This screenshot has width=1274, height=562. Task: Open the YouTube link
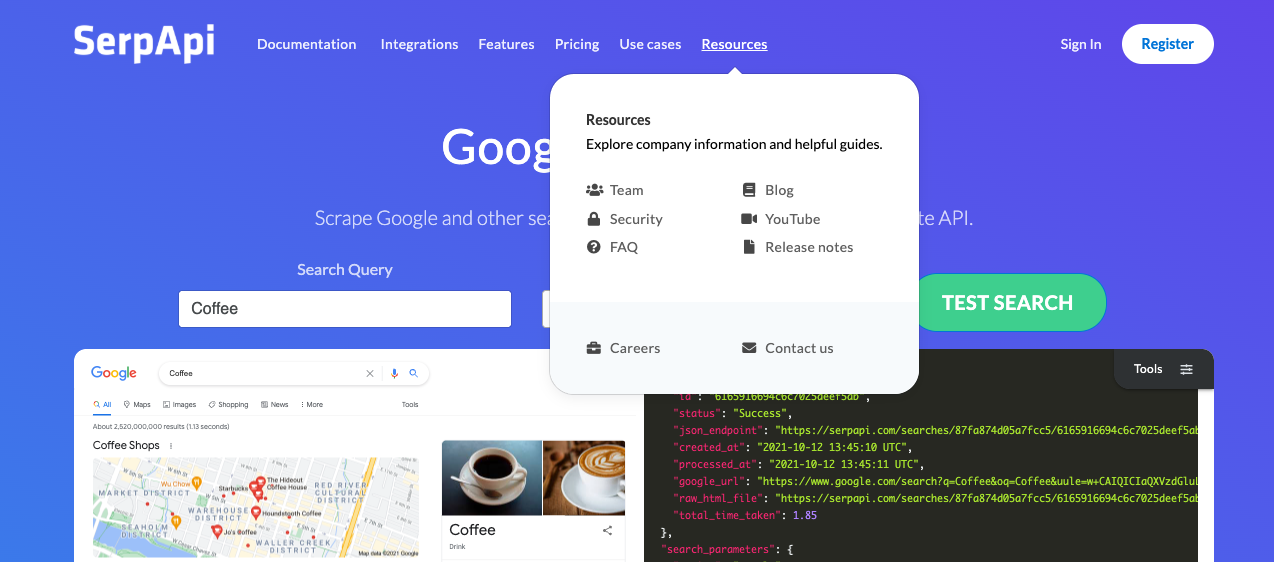[x=792, y=219]
